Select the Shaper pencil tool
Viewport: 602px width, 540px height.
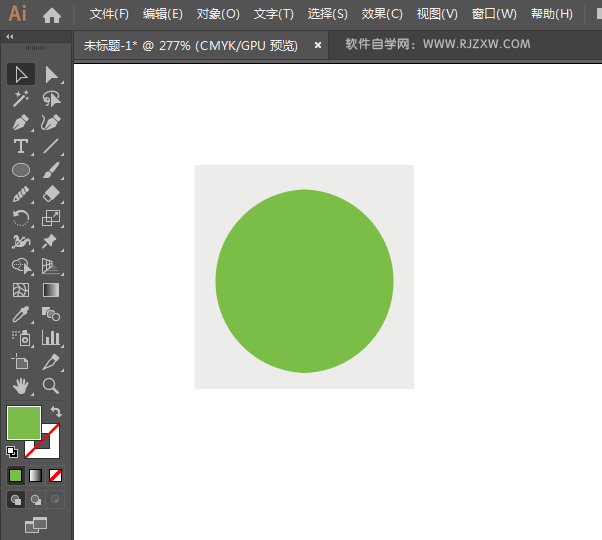click(x=21, y=194)
